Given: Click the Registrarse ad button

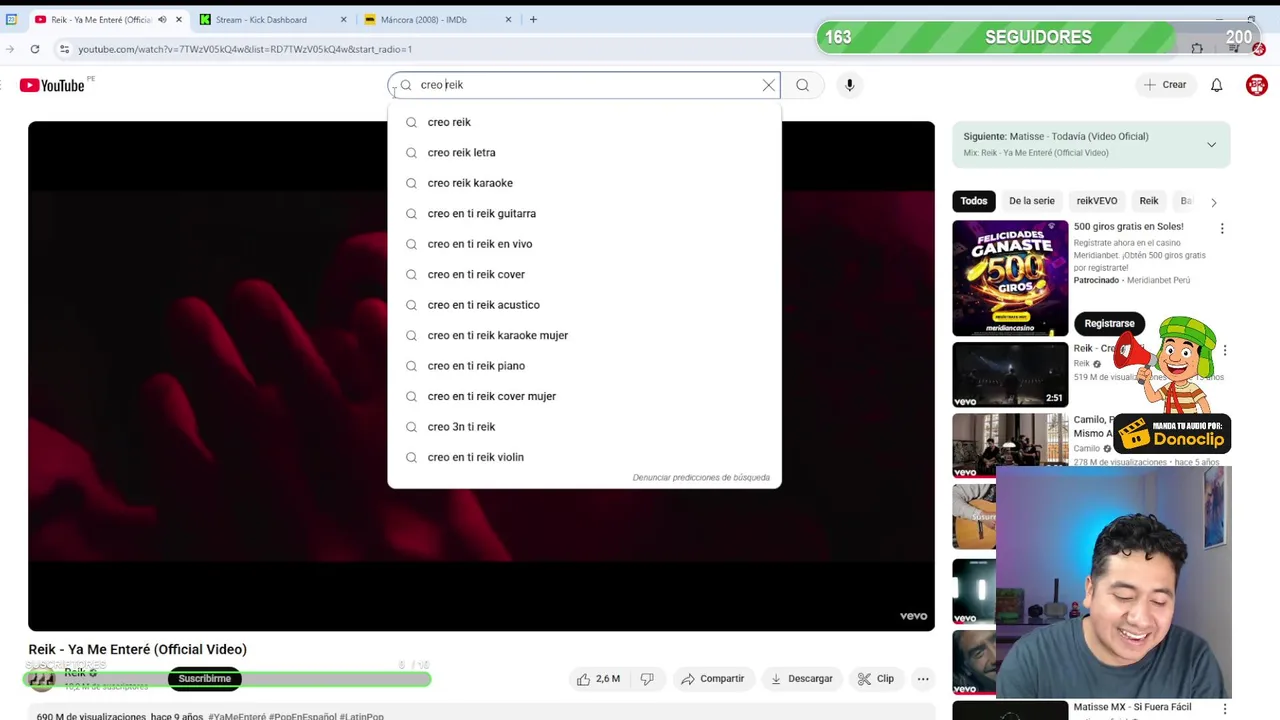Looking at the screenshot, I should (x=1109, y=324).
